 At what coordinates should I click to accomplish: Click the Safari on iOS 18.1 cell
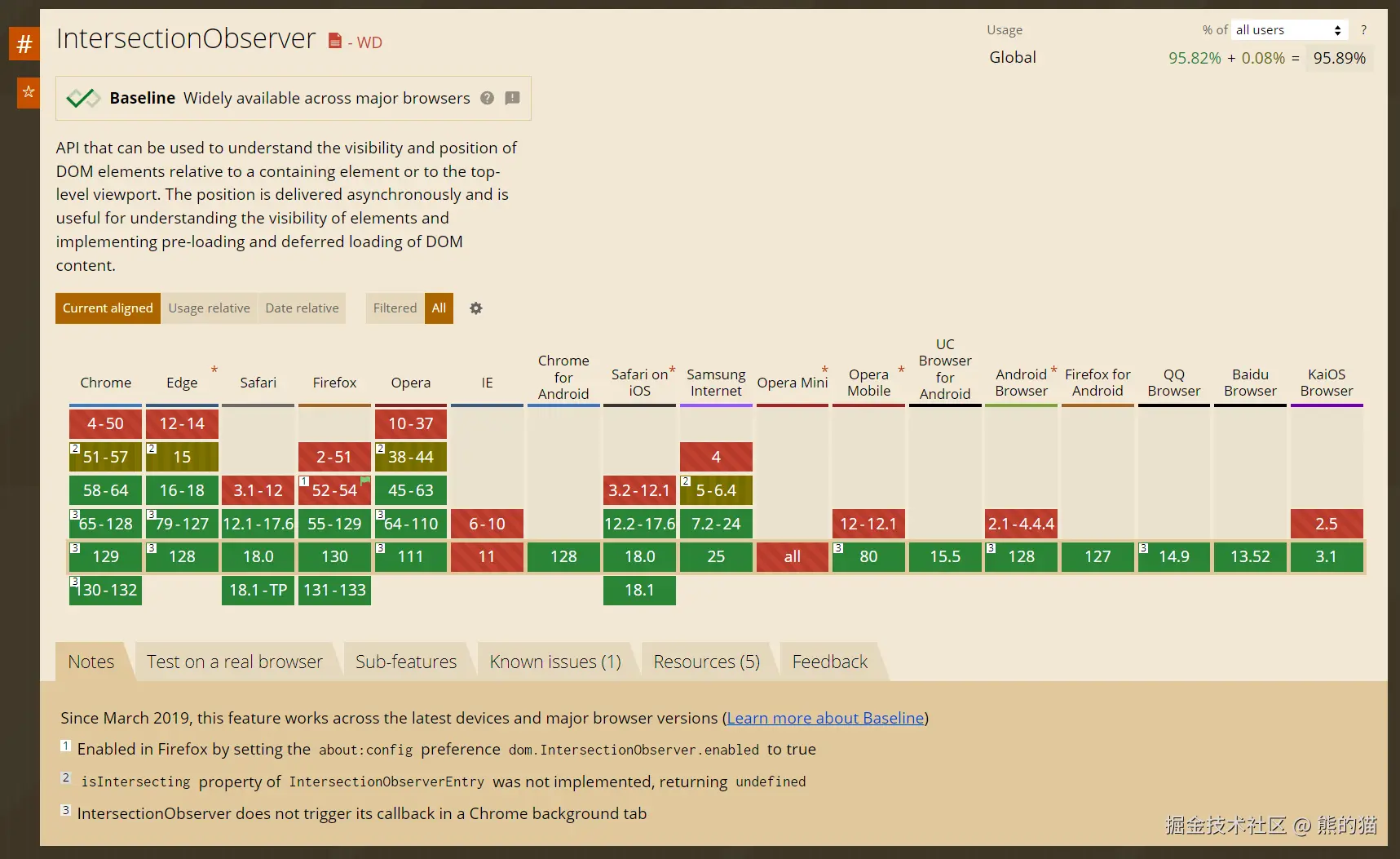(x=639, y=590)
